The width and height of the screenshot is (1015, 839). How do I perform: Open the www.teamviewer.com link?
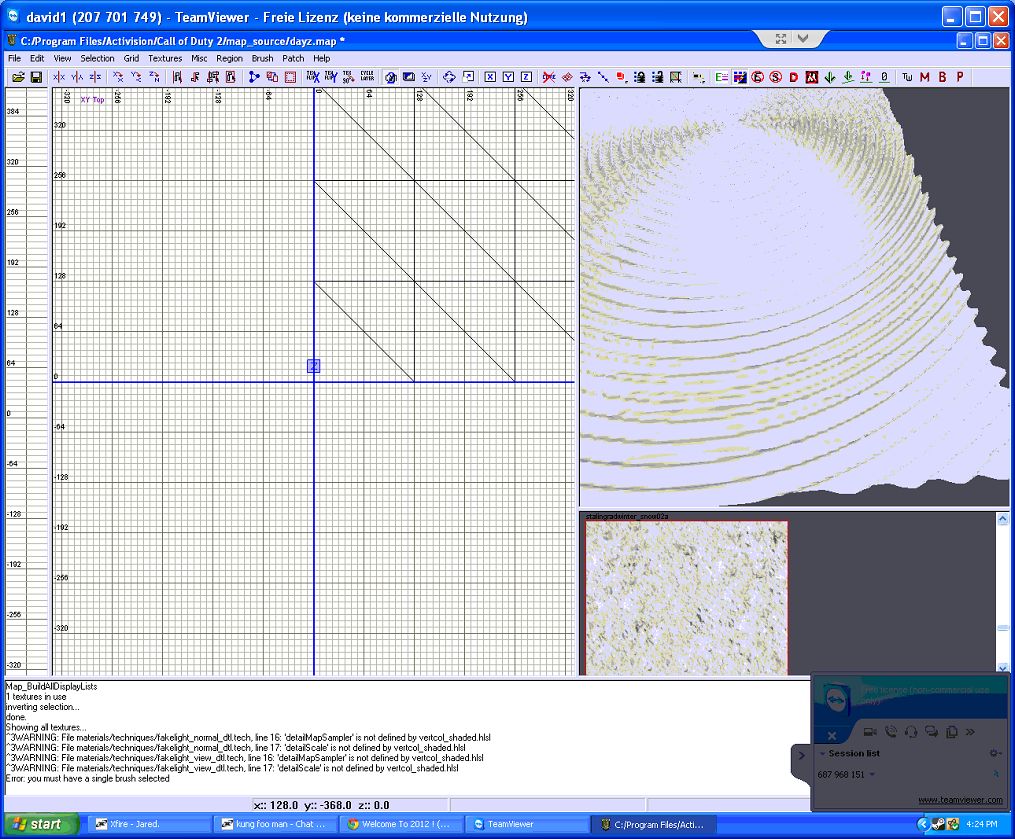click(960, 800)
